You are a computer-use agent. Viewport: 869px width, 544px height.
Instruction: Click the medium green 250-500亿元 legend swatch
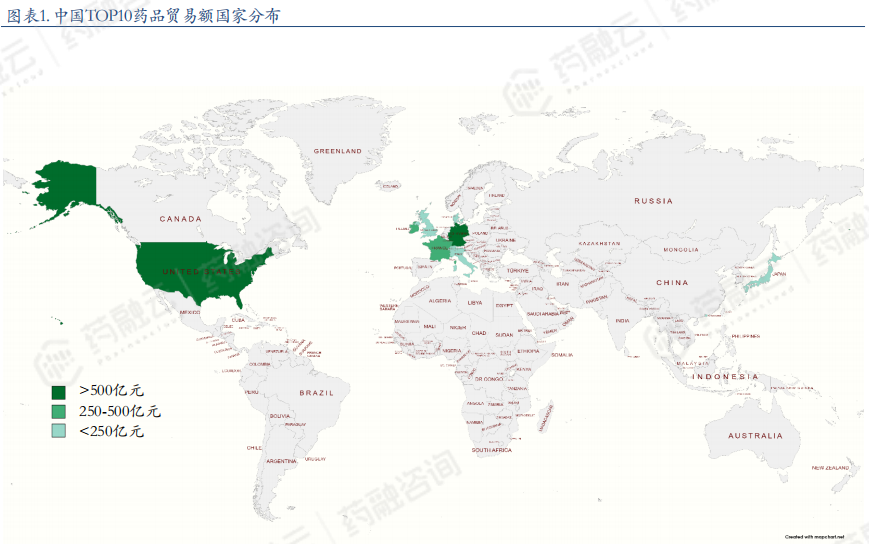coord(58,412)
